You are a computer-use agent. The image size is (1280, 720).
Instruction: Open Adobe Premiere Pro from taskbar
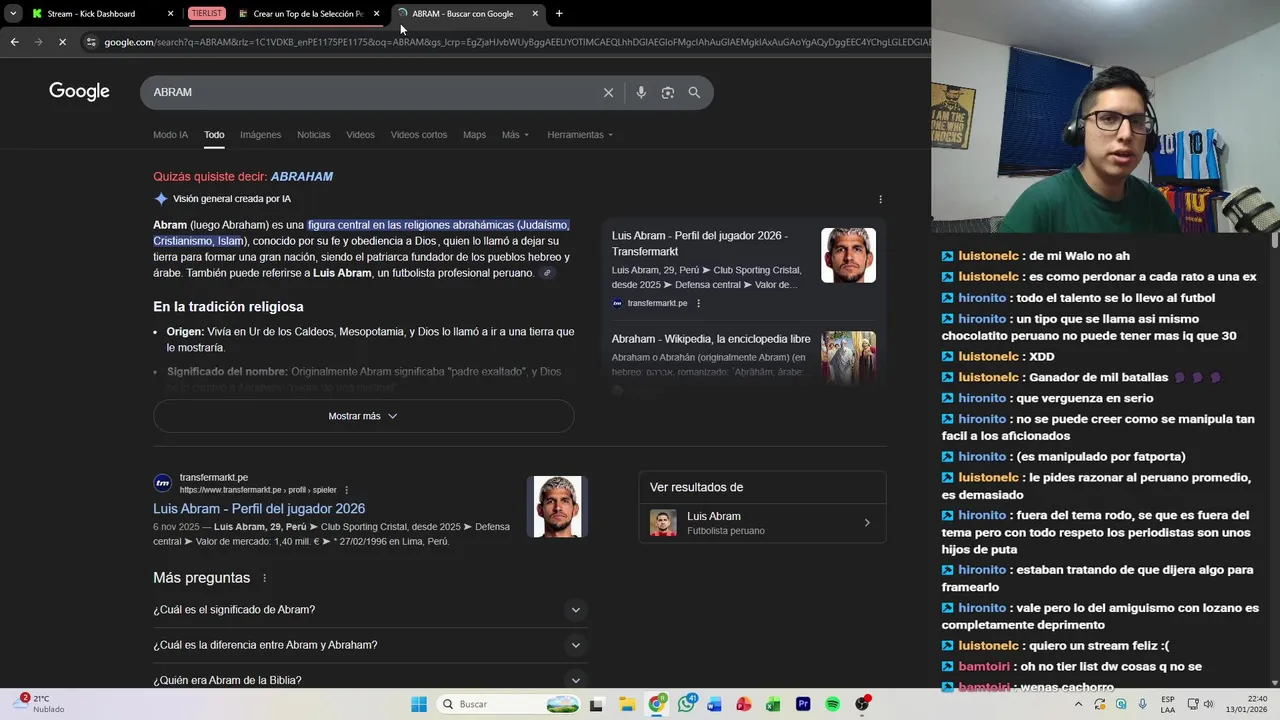[803, 704]
